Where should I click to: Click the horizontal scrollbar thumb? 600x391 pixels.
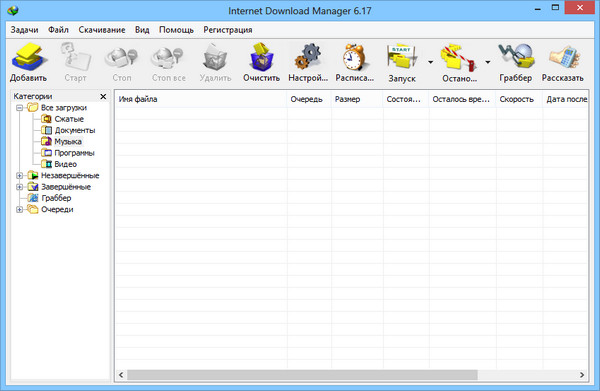302,375
